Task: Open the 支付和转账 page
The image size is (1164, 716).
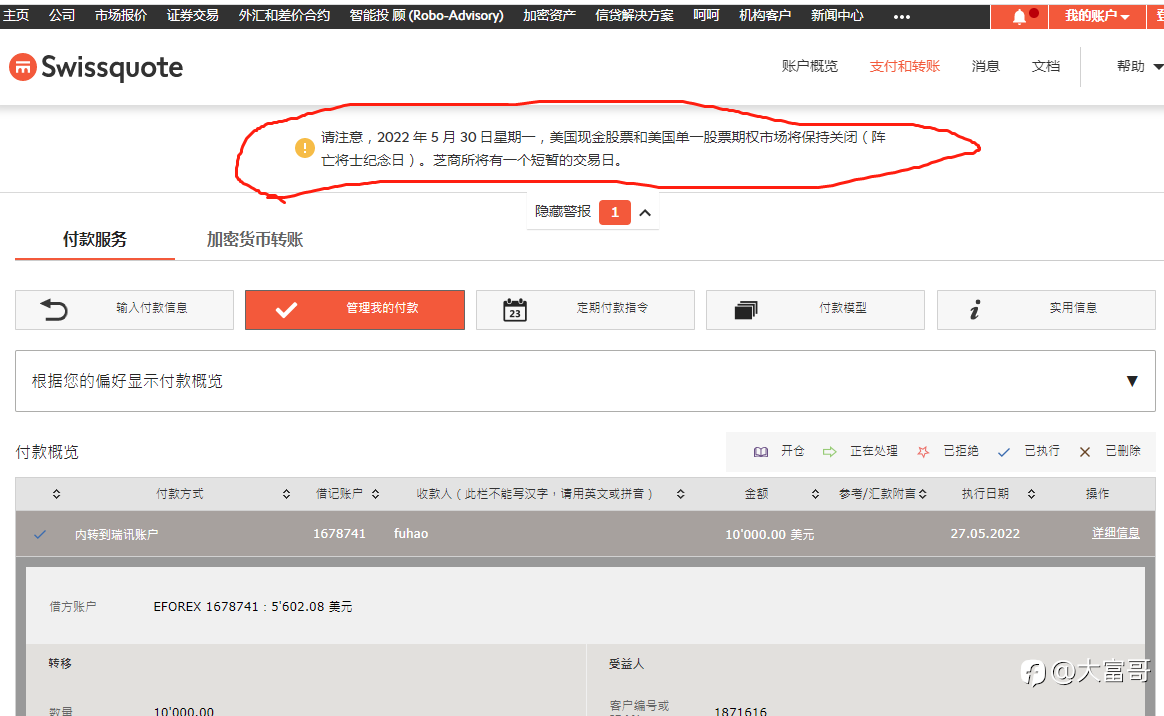Action: [905, 66]
